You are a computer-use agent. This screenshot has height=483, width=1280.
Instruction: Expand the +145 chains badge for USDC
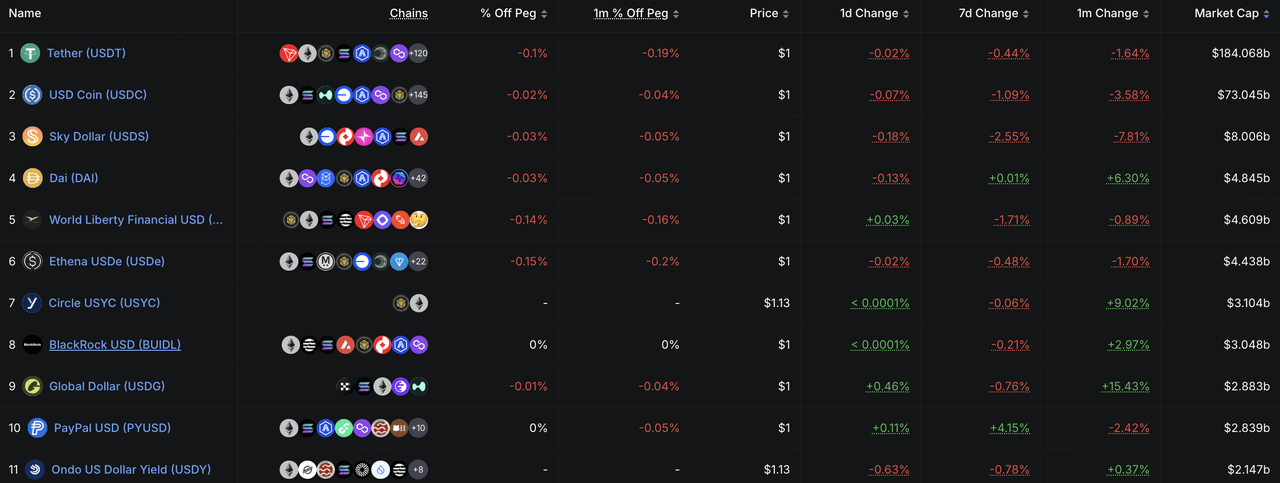coord(418,95)
